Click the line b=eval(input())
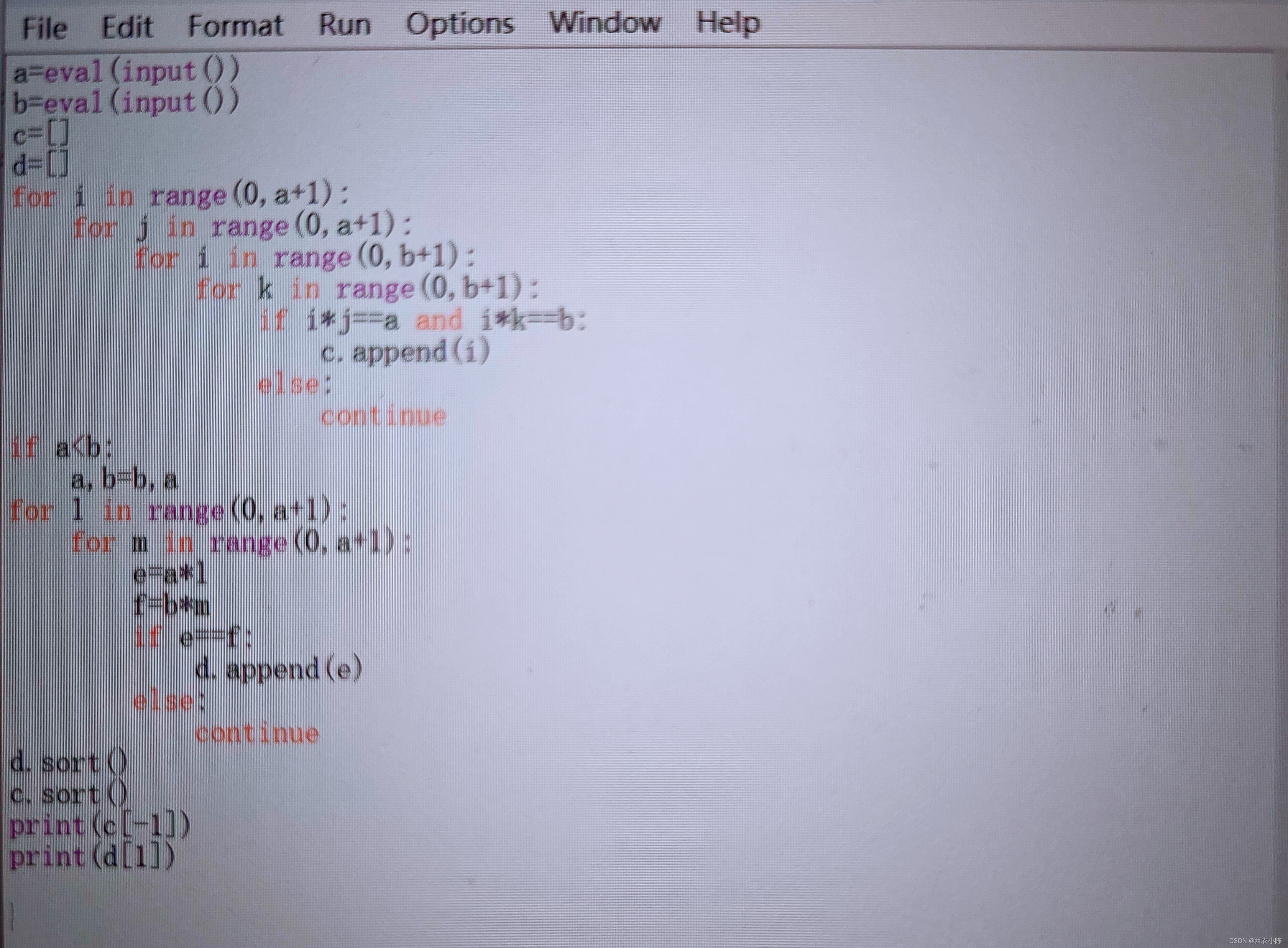Image resolution: width=1288 pixels, height=948 pixels. 126,103
